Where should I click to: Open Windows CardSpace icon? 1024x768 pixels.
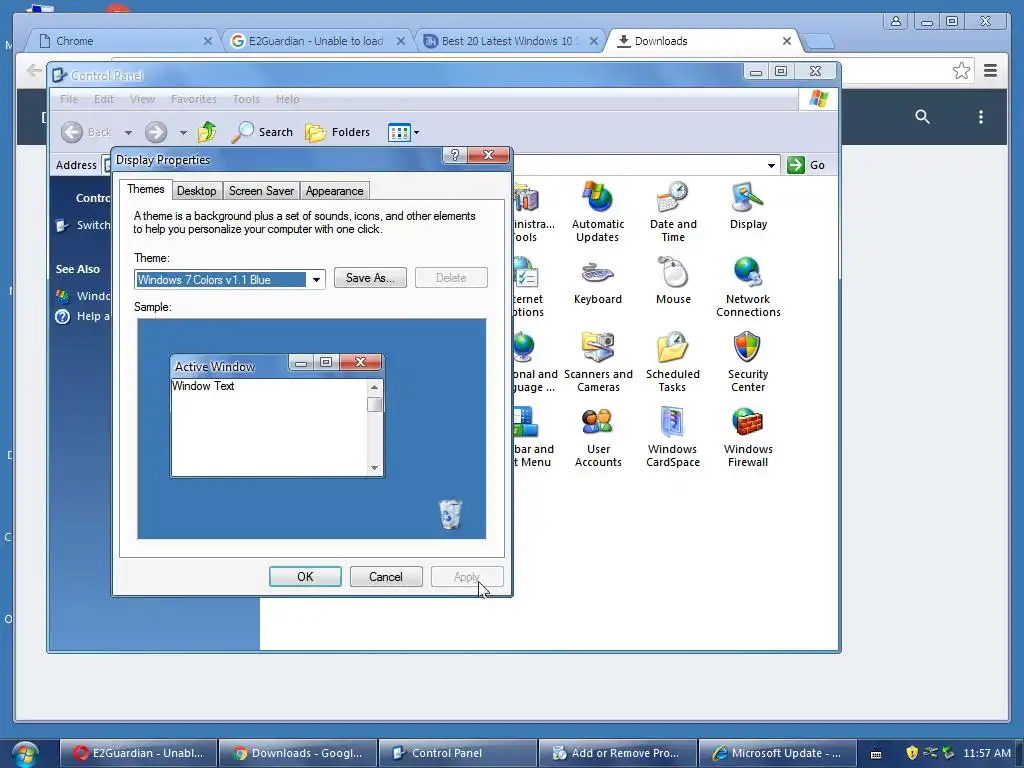tap(673, 437)
